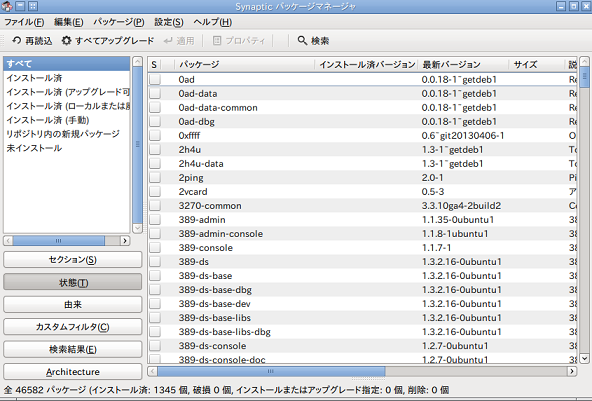Open Properties (プロパティ) from toolbar
The width and height of the screenshot is (592, 401).
coord(239,40)
